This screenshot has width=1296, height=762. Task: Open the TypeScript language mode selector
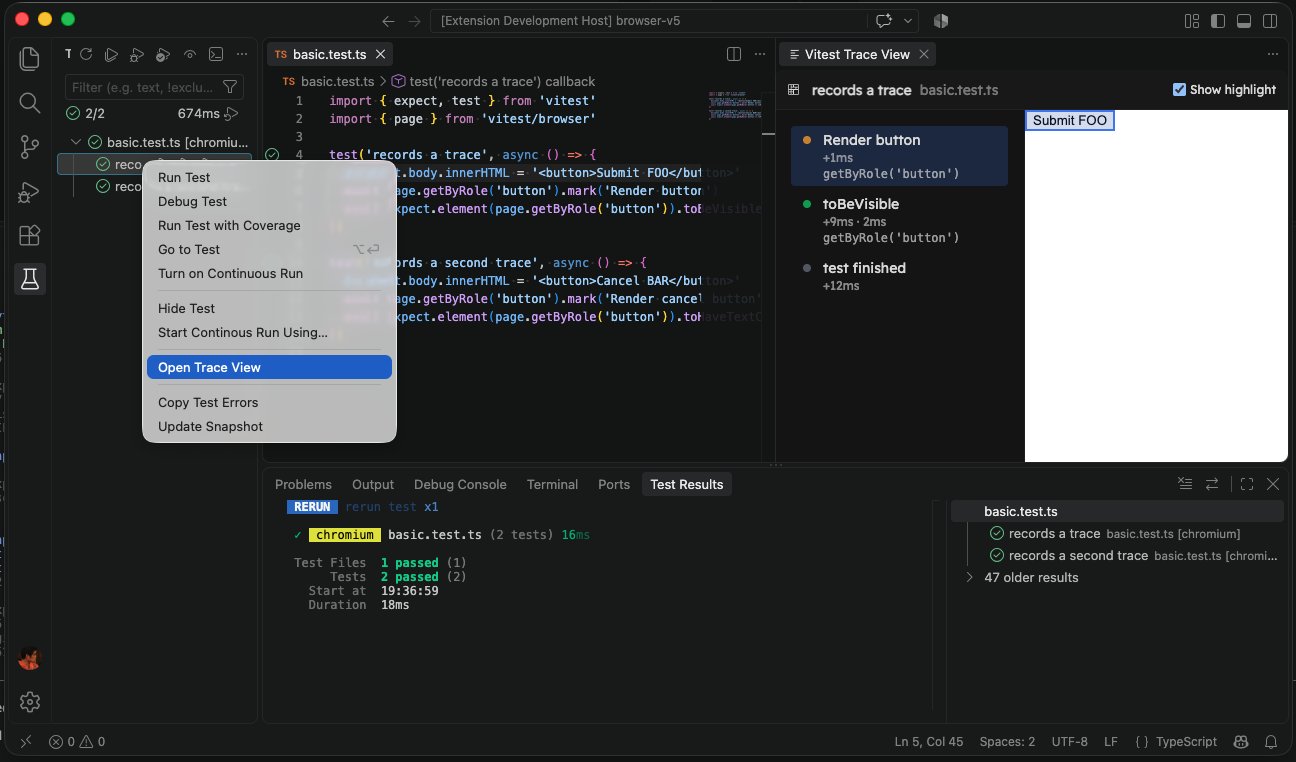point(1187,742)
